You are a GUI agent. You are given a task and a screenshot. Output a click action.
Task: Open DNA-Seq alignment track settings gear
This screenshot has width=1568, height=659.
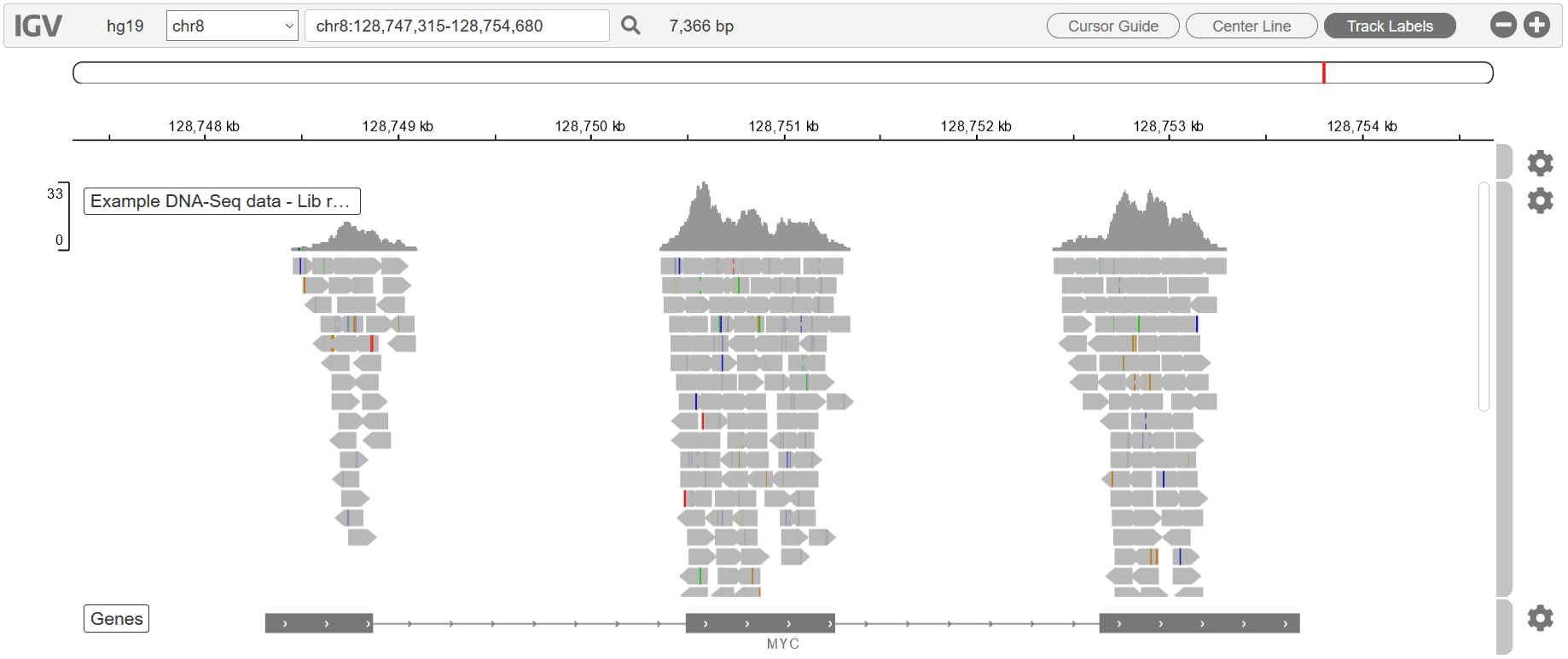(1540, 200)
